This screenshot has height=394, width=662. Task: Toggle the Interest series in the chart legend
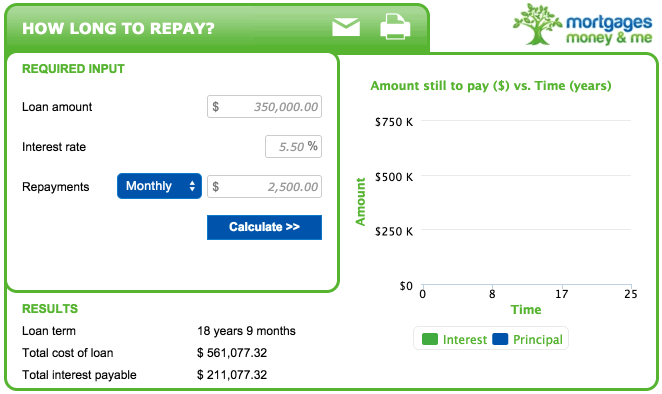[x=454, y=340]
